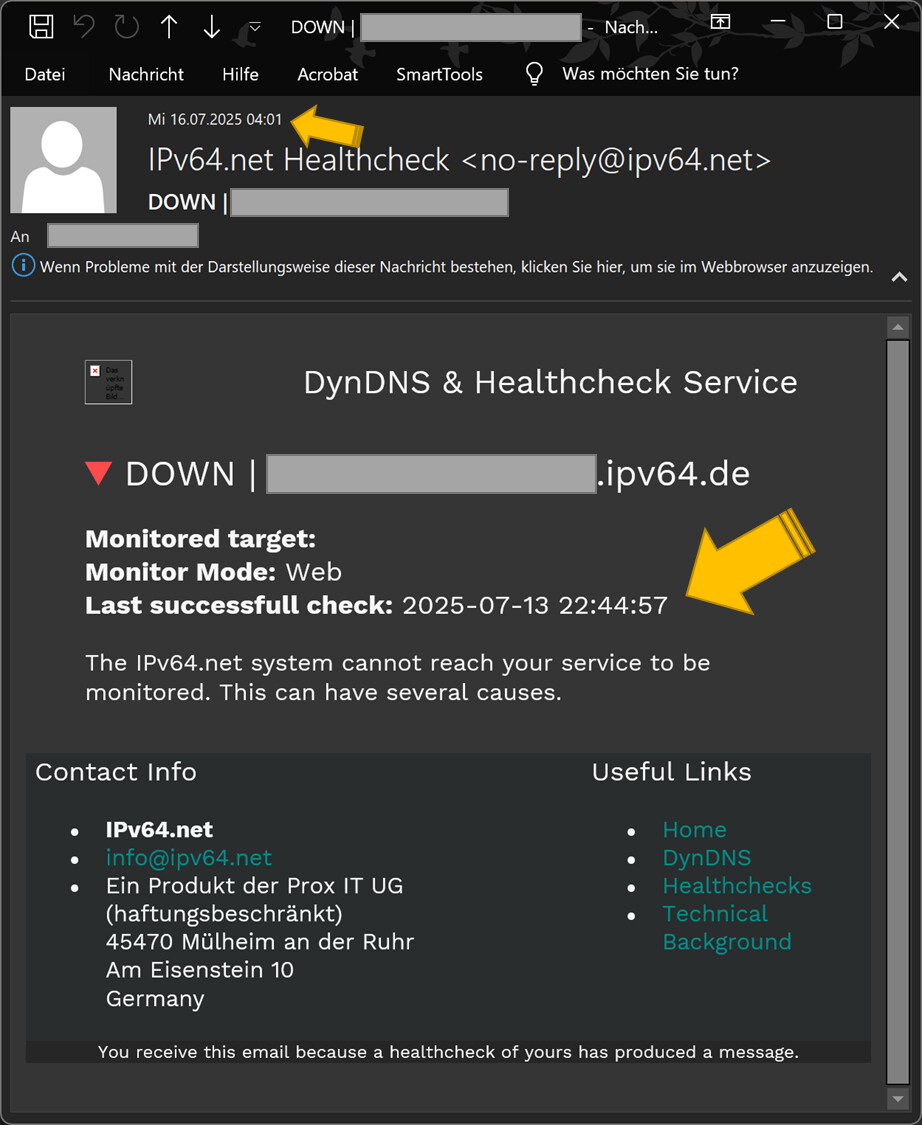Open the Quick Access Toolbar customize dropdown

point(255,27)
